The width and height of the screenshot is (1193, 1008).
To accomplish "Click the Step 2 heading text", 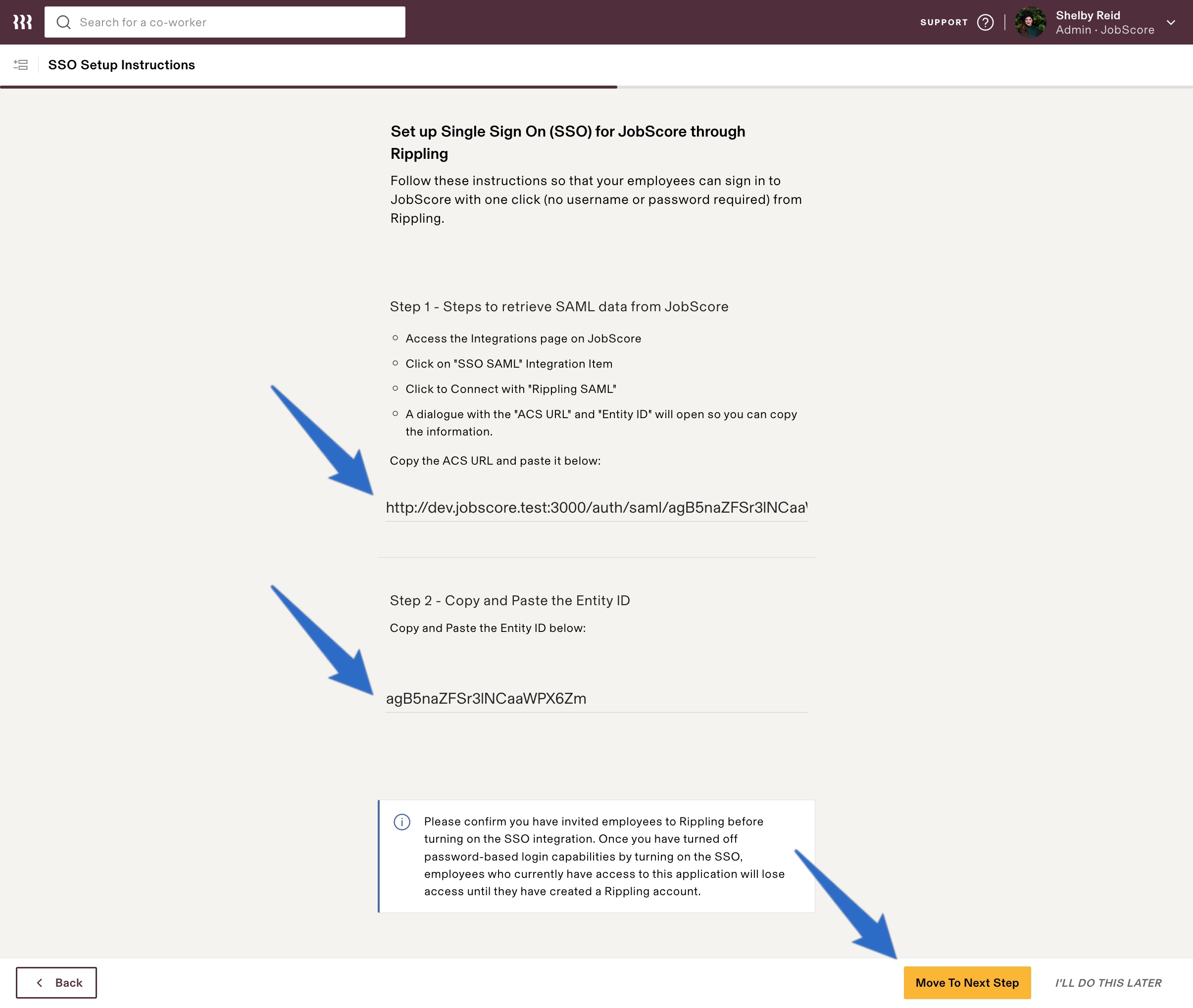I will [509, 600].
